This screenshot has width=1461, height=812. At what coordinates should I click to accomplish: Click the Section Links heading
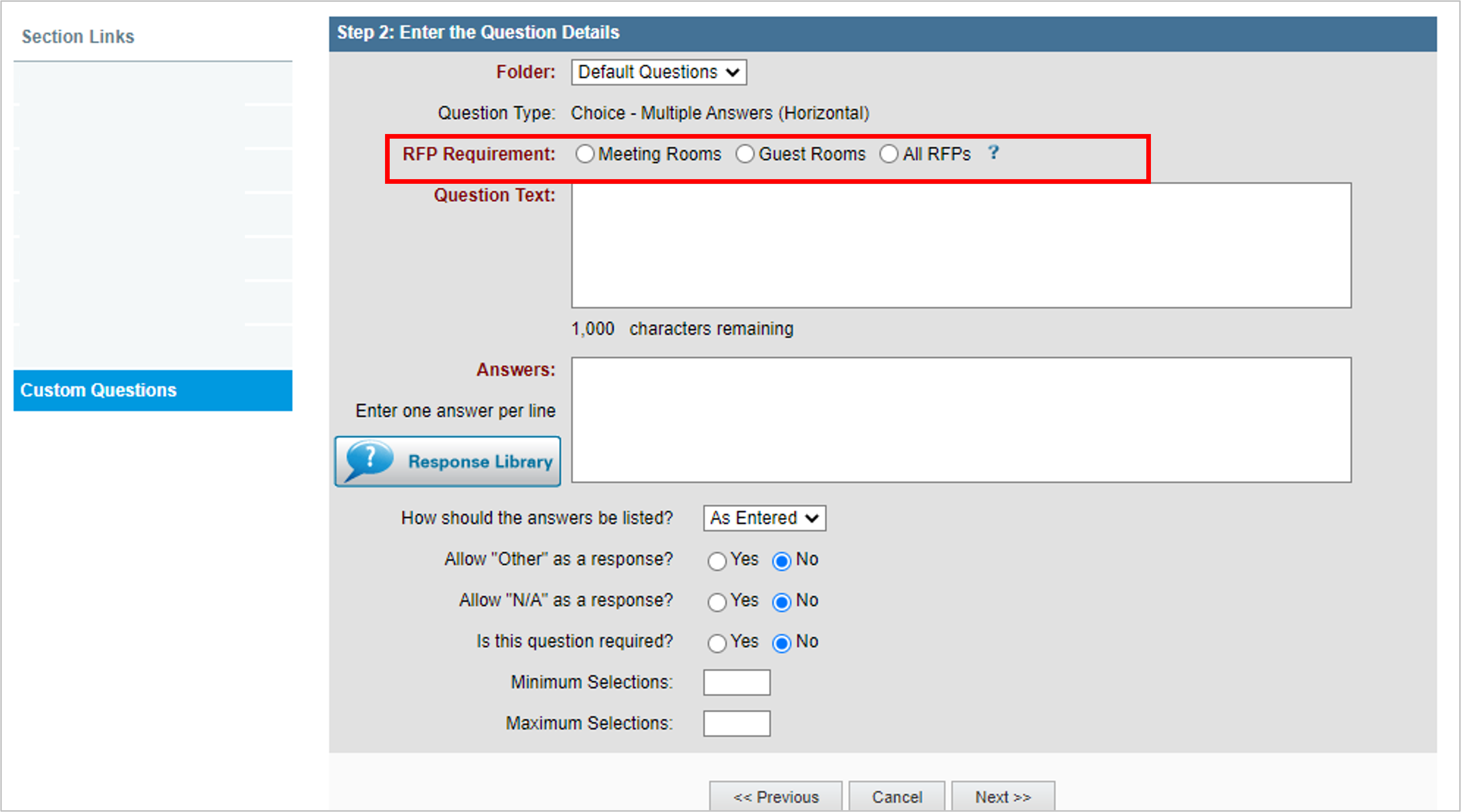[78, 36]
